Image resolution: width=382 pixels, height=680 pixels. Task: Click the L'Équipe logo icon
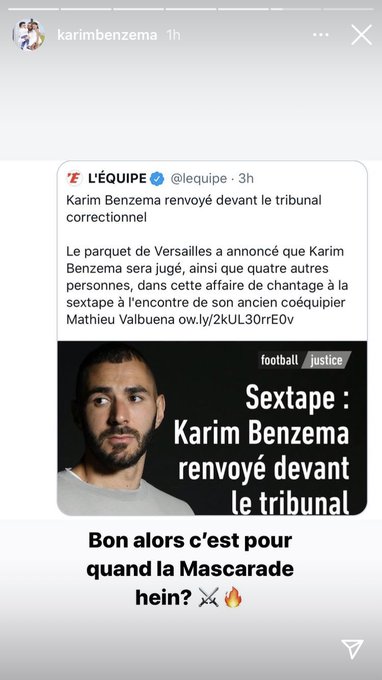[x=75, y=178]
